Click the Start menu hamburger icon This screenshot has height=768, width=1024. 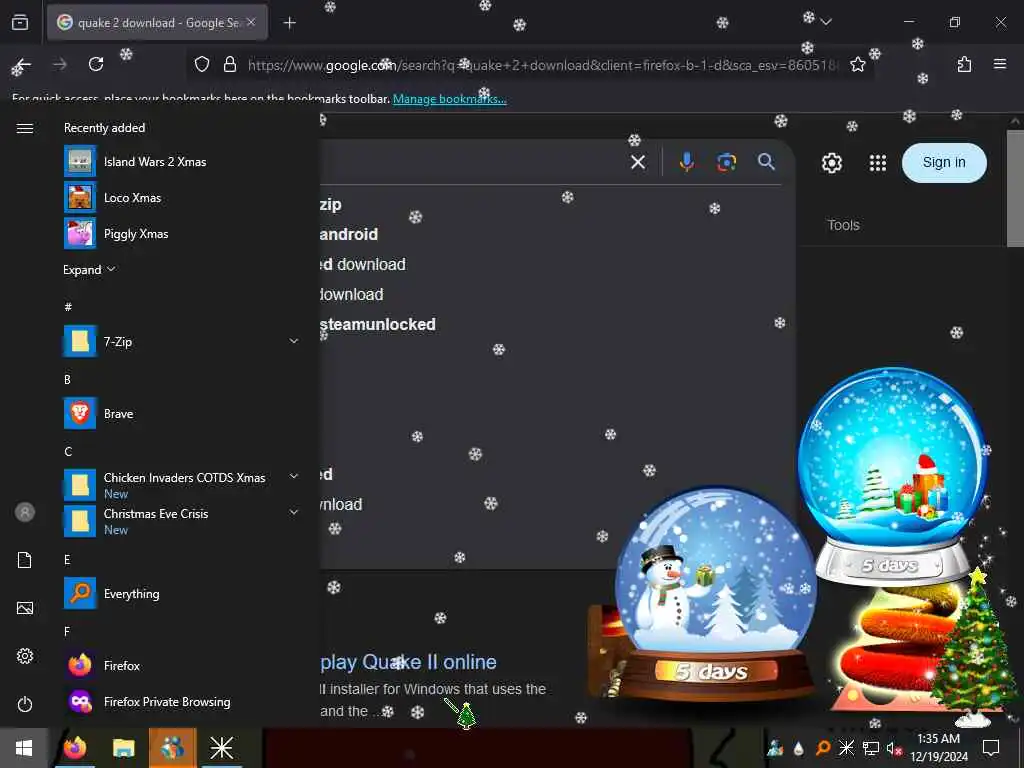click(25, 128)
